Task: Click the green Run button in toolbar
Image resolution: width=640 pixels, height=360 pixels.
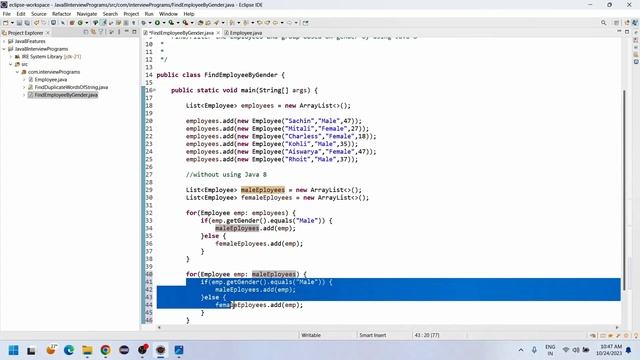Action: point(157,23)
